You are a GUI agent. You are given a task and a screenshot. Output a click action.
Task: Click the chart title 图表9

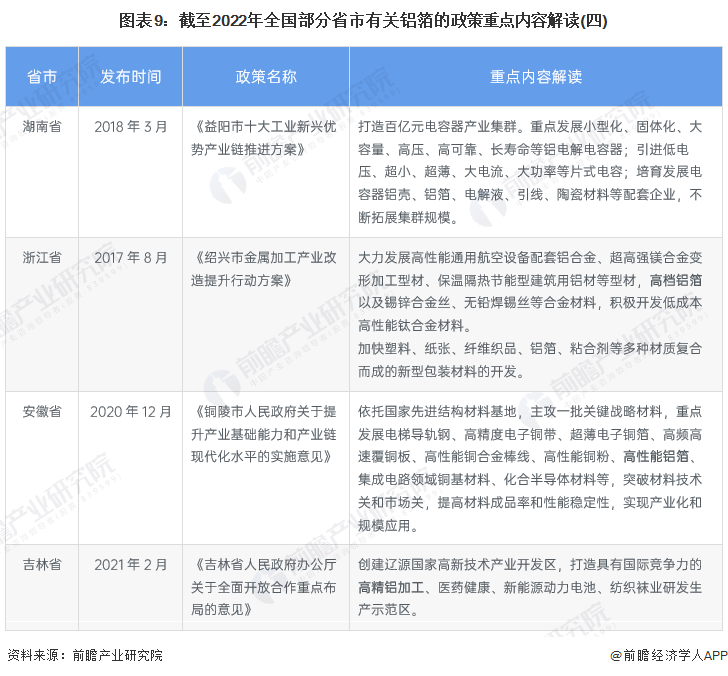click(x=363, y=20)
